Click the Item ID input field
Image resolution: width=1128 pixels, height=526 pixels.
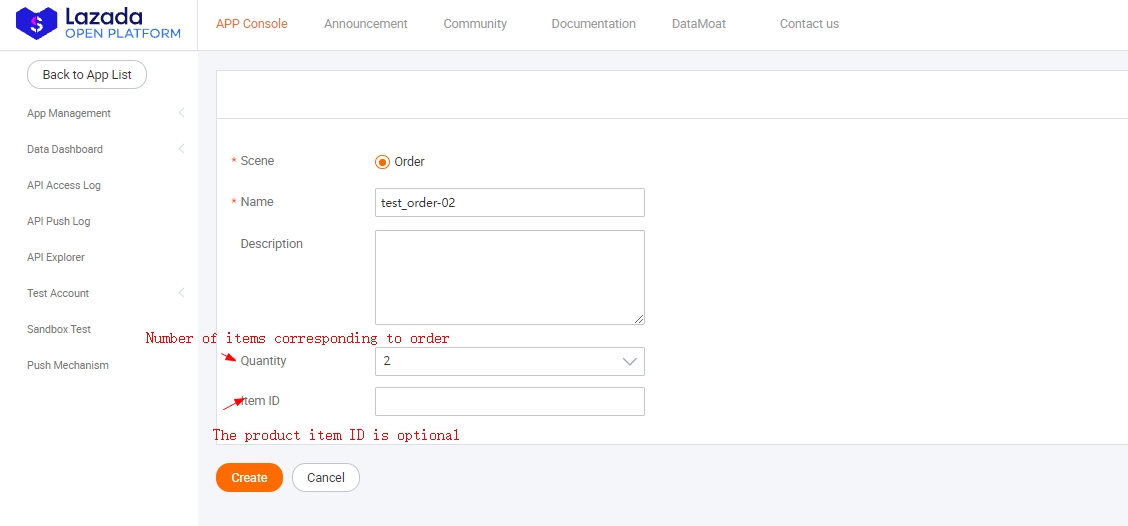click(509, 401)
